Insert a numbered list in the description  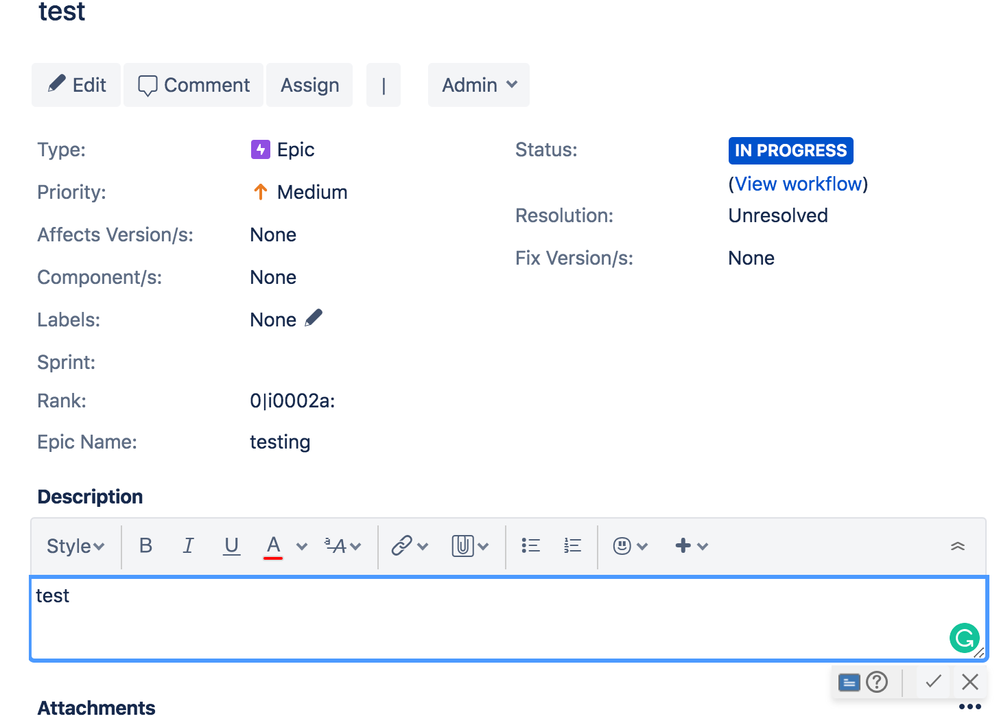click(x=571, y=546)
